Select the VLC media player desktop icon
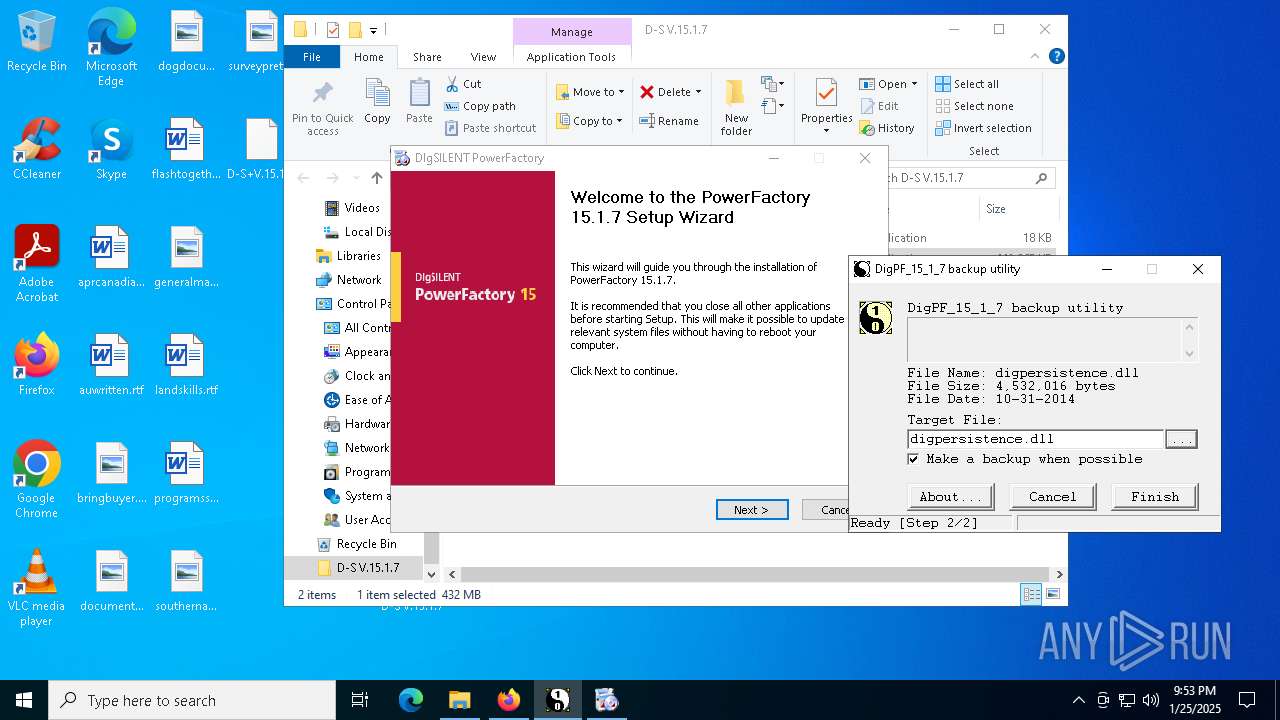The width and height of the screenshot is (1280, 720). 36,588
